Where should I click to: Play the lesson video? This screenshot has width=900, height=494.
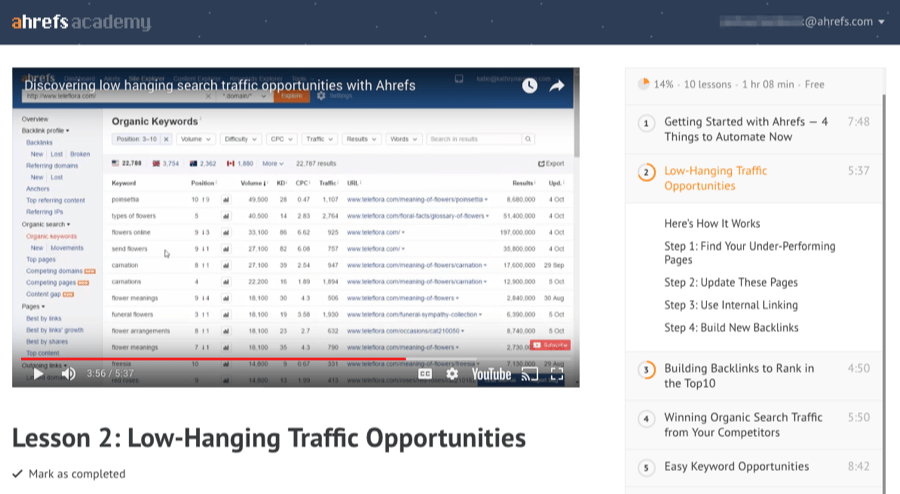pyautogui.click(x=38, y=374)
